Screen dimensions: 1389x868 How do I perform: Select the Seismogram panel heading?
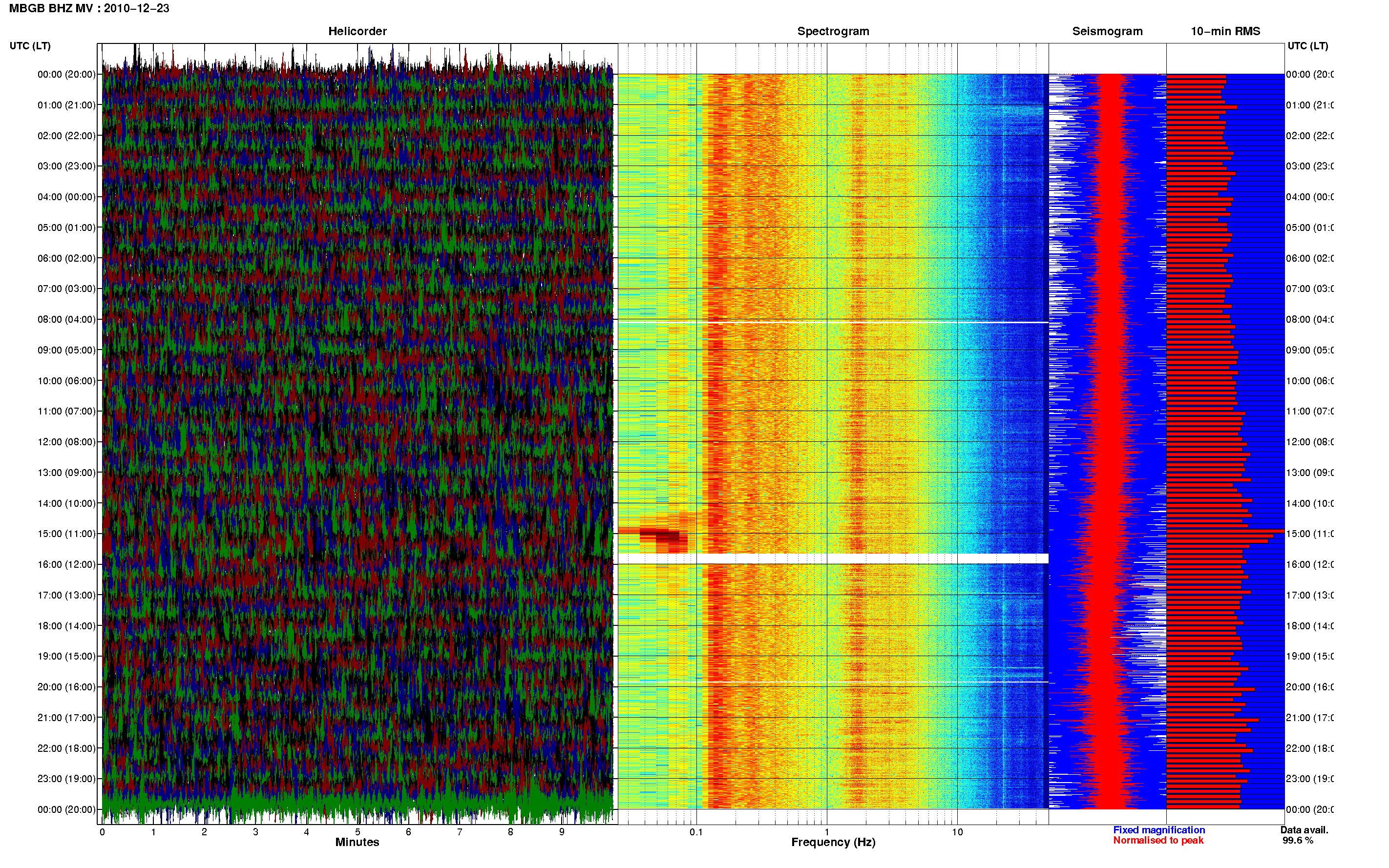point(1107,32)
